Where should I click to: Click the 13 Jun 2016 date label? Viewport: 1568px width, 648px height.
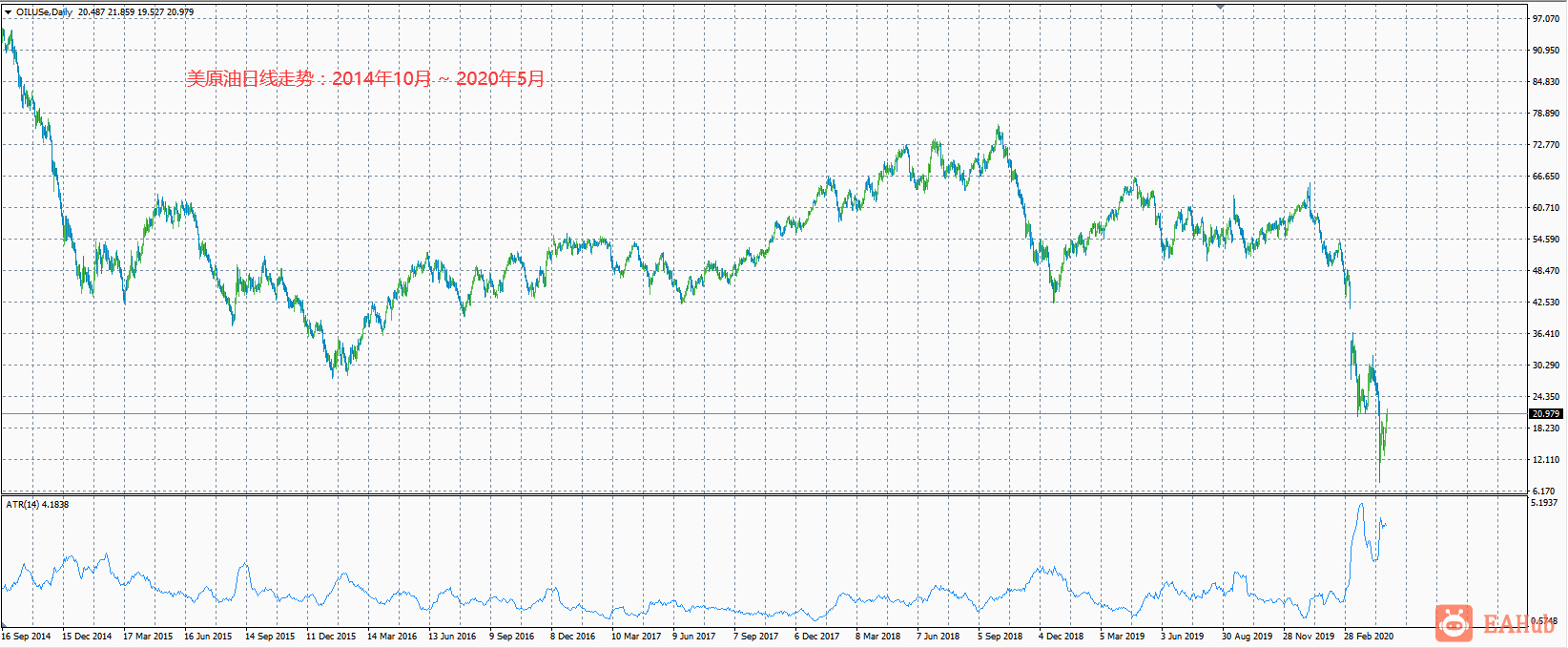click(x=452, y=636)
